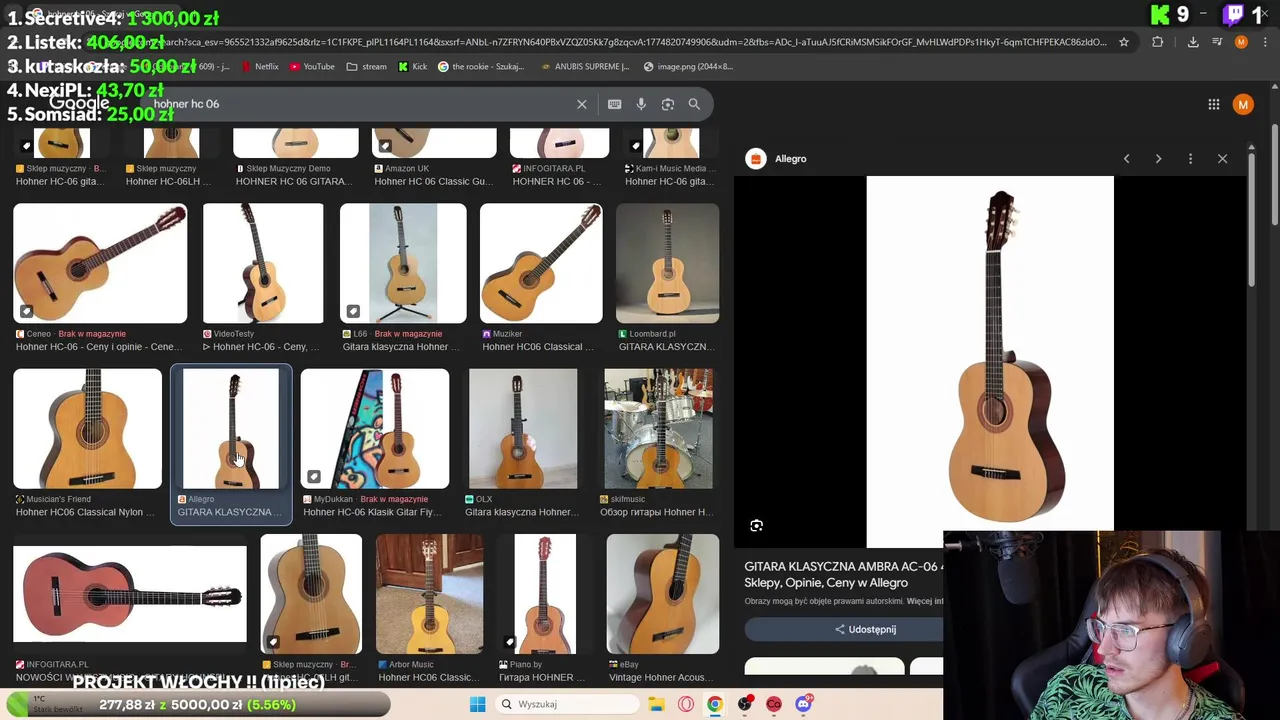Open the preview panel three-dot menu
Viewport: 1280px width, 720px height.
point(1190,159)
